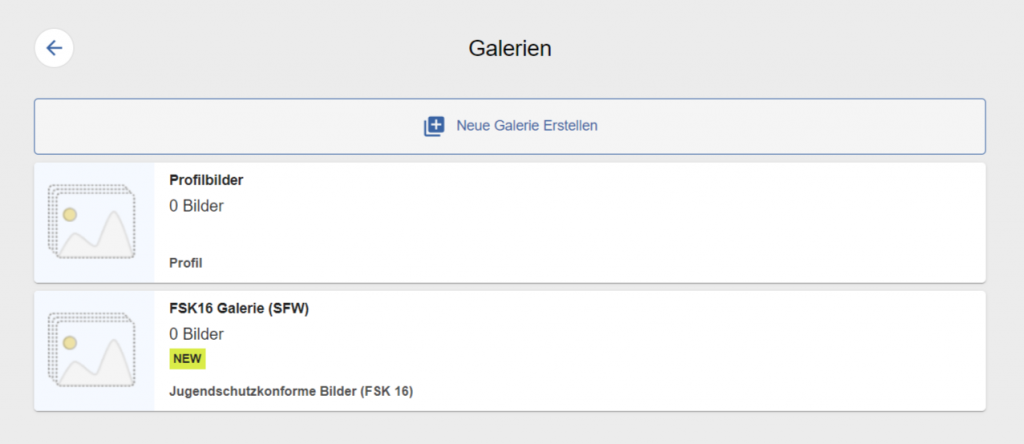The width and height of the screenshot is (1024, 444).
Task: Click the mountain shape in the FSK16 icon
Action: coord(113,363)
